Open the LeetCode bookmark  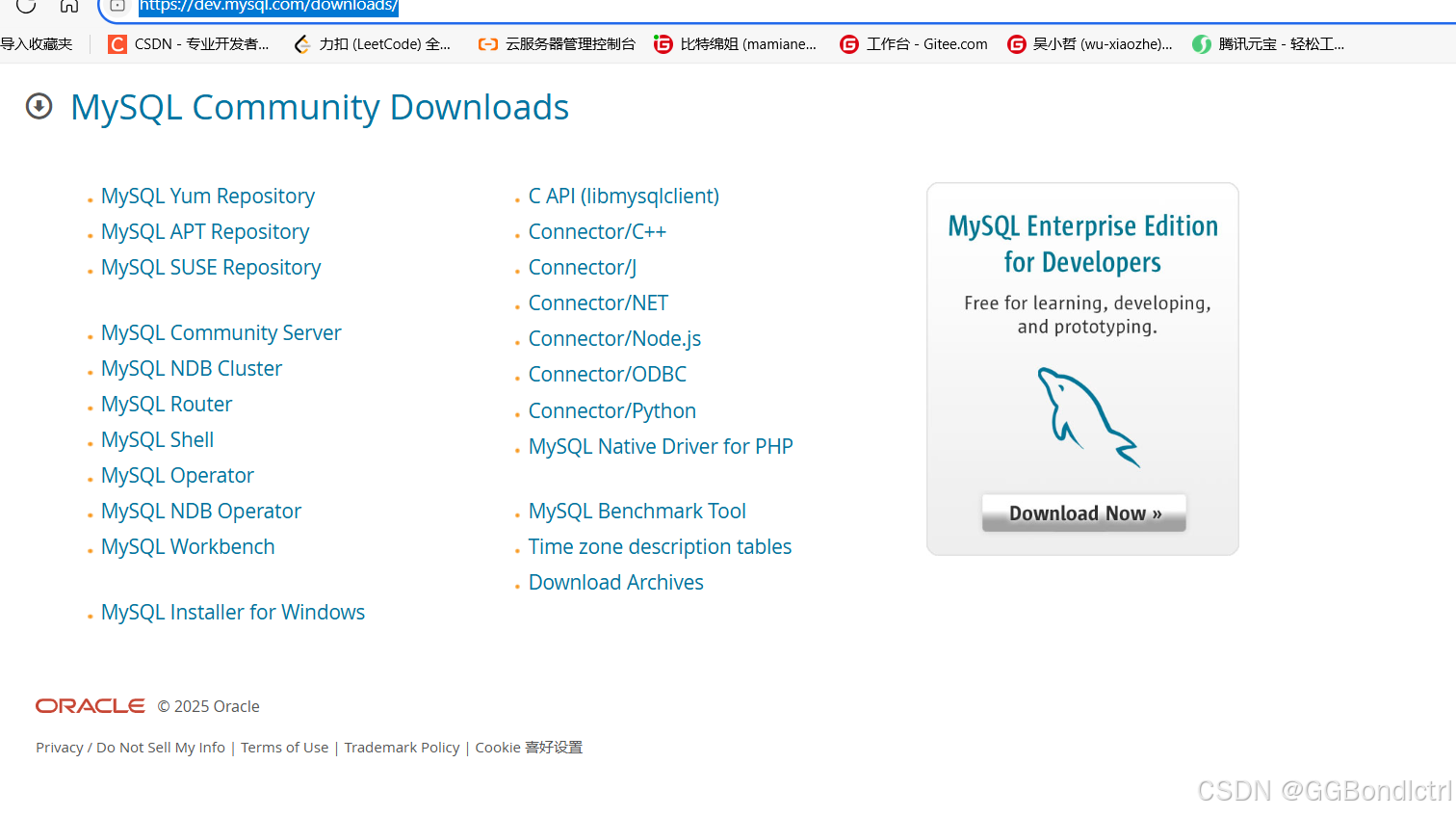pos(372,44)
